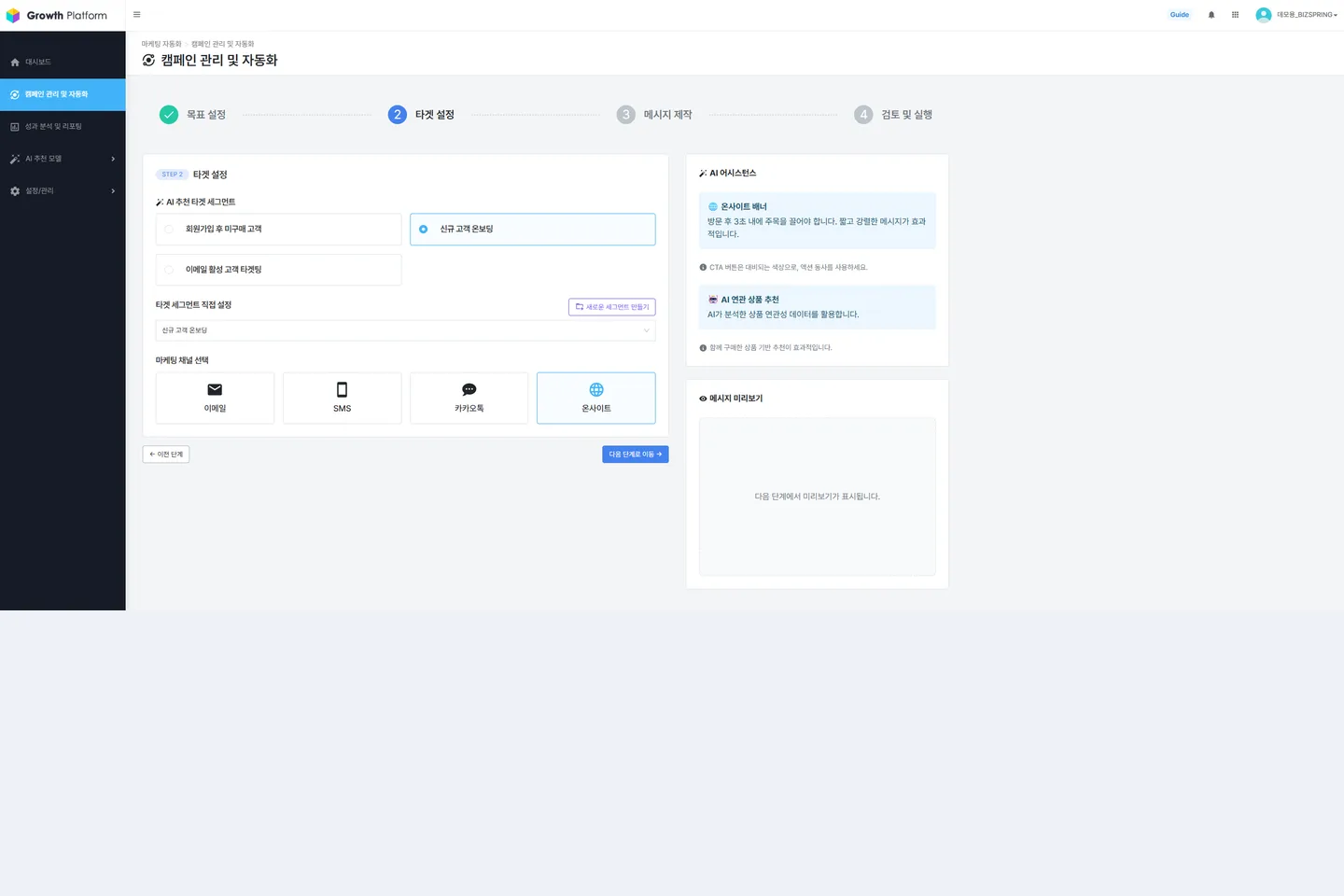The width and height of the screenshot is (1344, 896).
Task: Click the AI 연관 상품 추천 suggestion card
Action: pyautogui.click(x=818, y=307)
